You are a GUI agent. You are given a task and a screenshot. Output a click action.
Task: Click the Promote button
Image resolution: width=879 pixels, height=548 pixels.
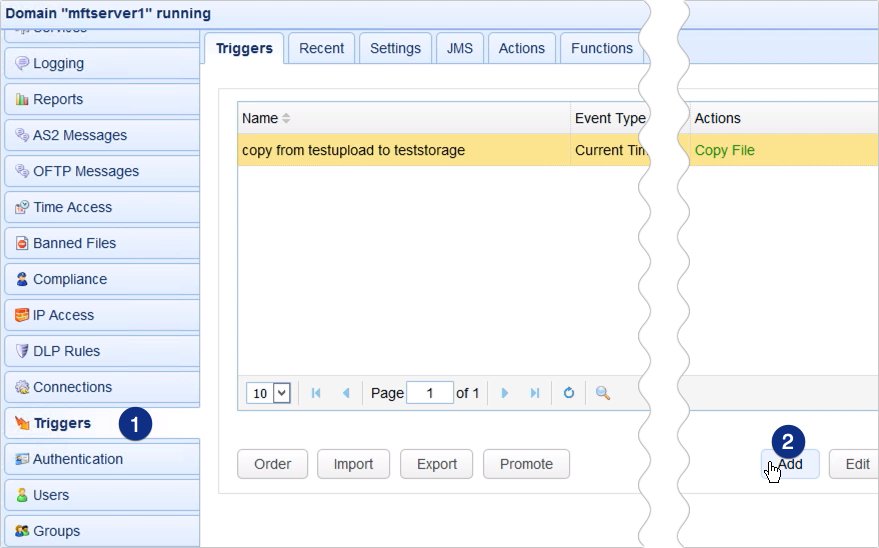526,464
